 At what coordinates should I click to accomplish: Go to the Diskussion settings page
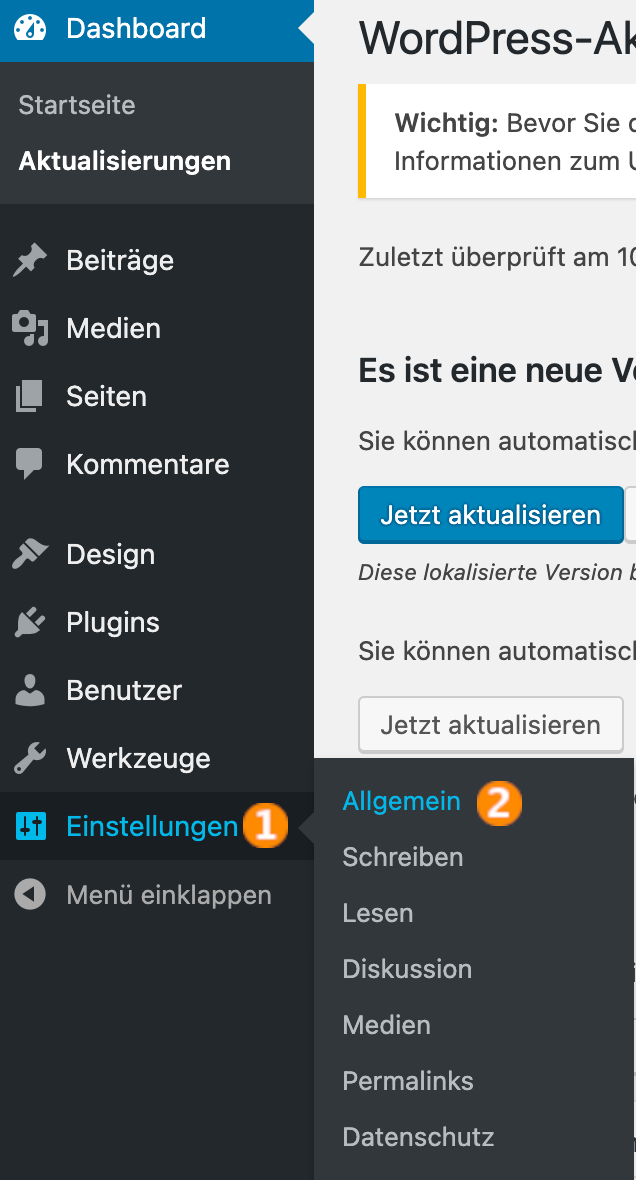click(407, 969)
